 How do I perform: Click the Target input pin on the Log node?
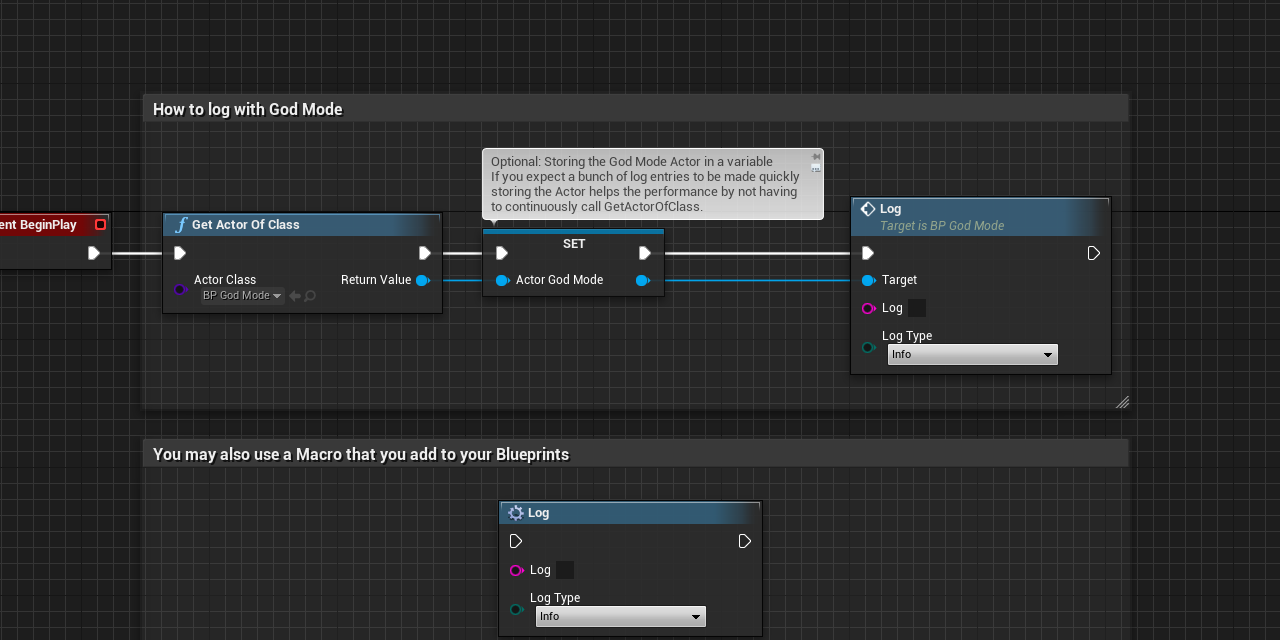[x=868, y=280]
